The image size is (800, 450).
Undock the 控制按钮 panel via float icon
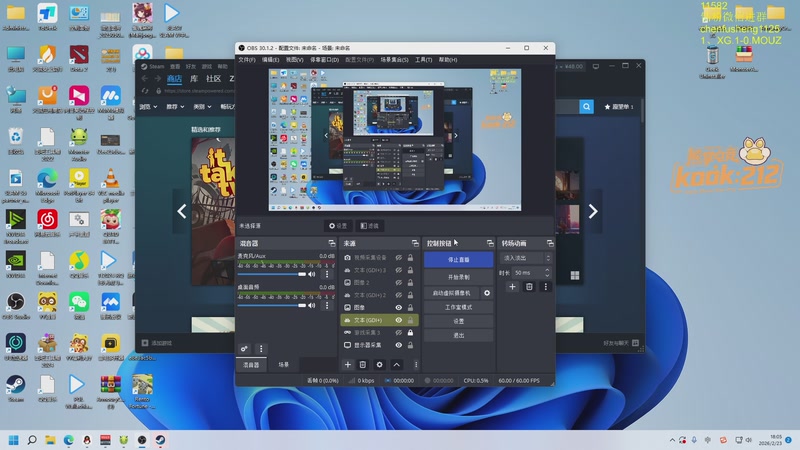tap(490, 243)
